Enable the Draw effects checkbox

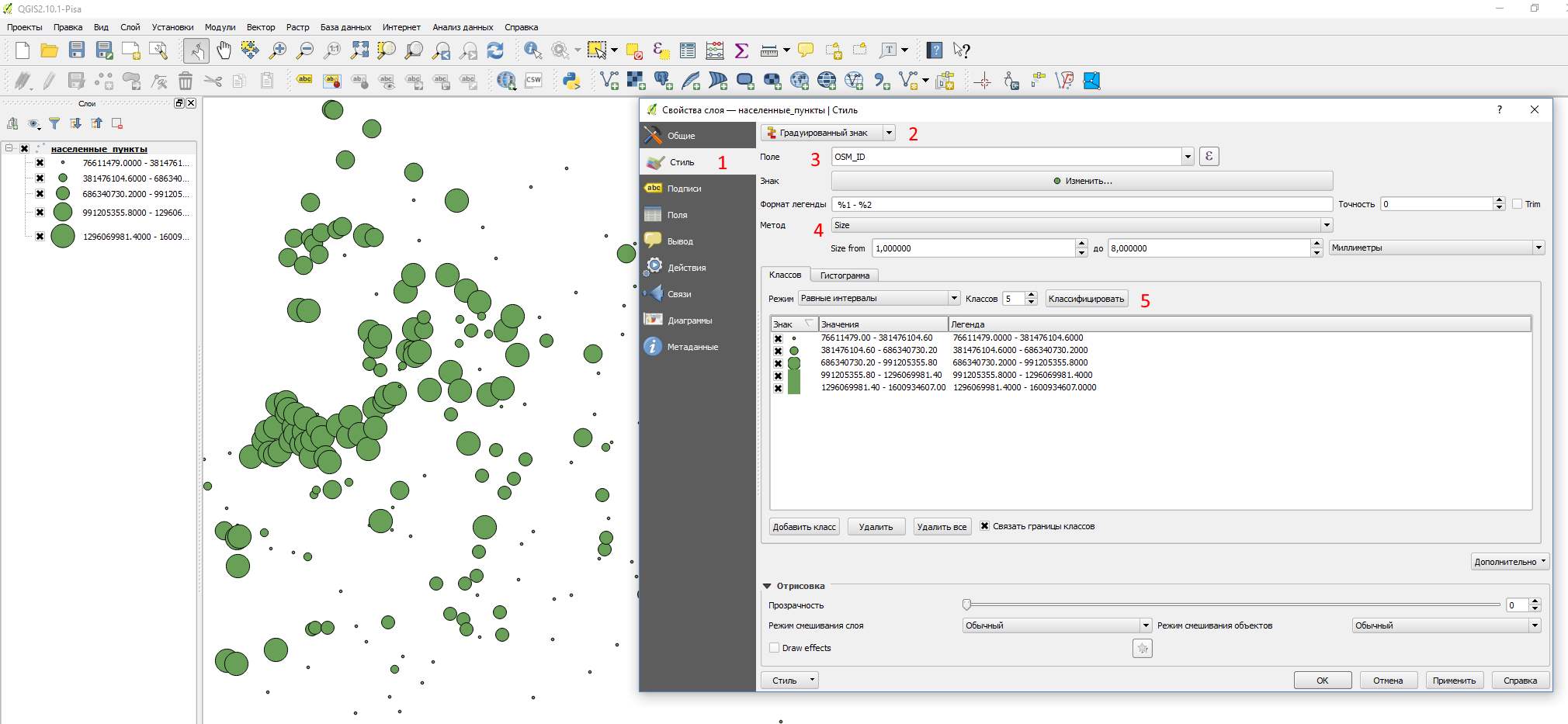click(x=774, y=648)
